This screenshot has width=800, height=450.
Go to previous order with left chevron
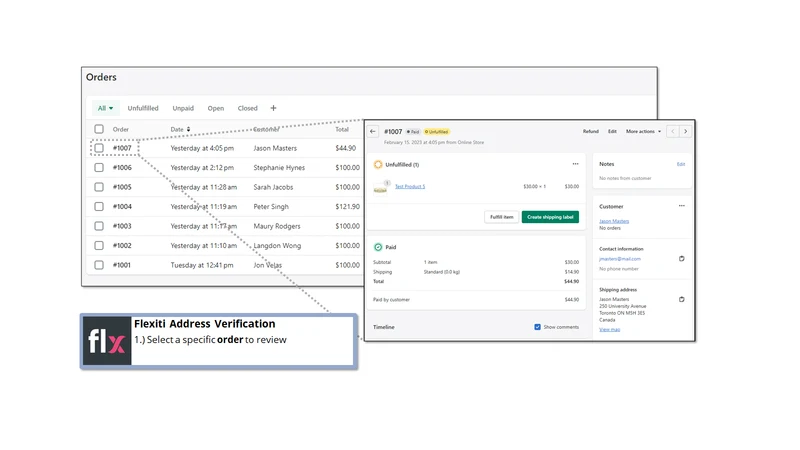tap(672, 131)
